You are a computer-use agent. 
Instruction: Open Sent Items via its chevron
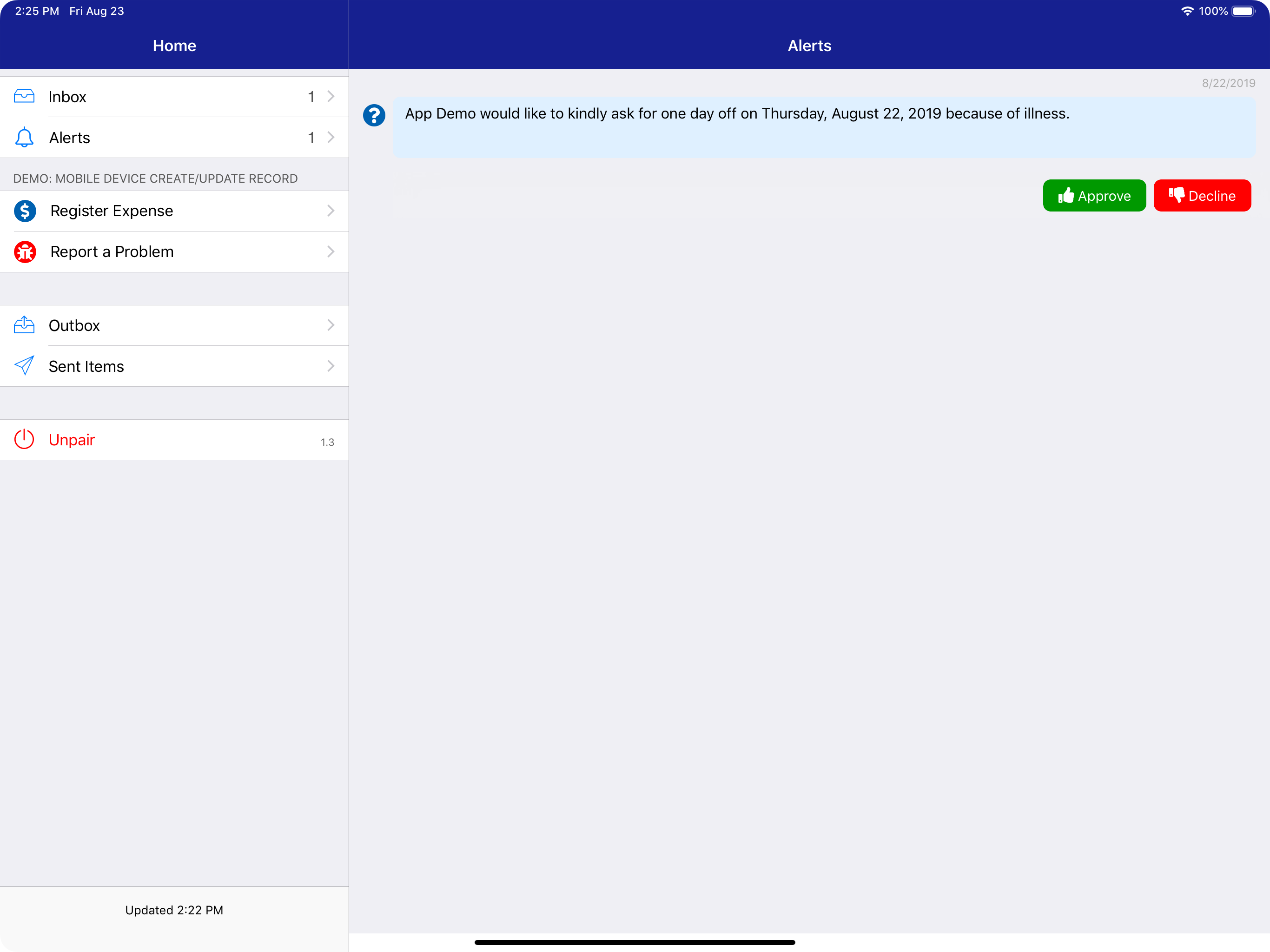click(331, 366)
